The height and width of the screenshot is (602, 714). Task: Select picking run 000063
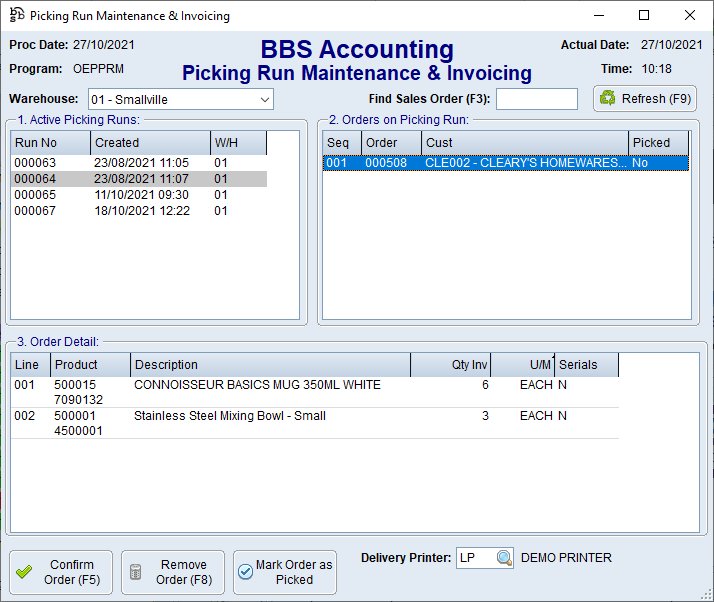[35, 162]
